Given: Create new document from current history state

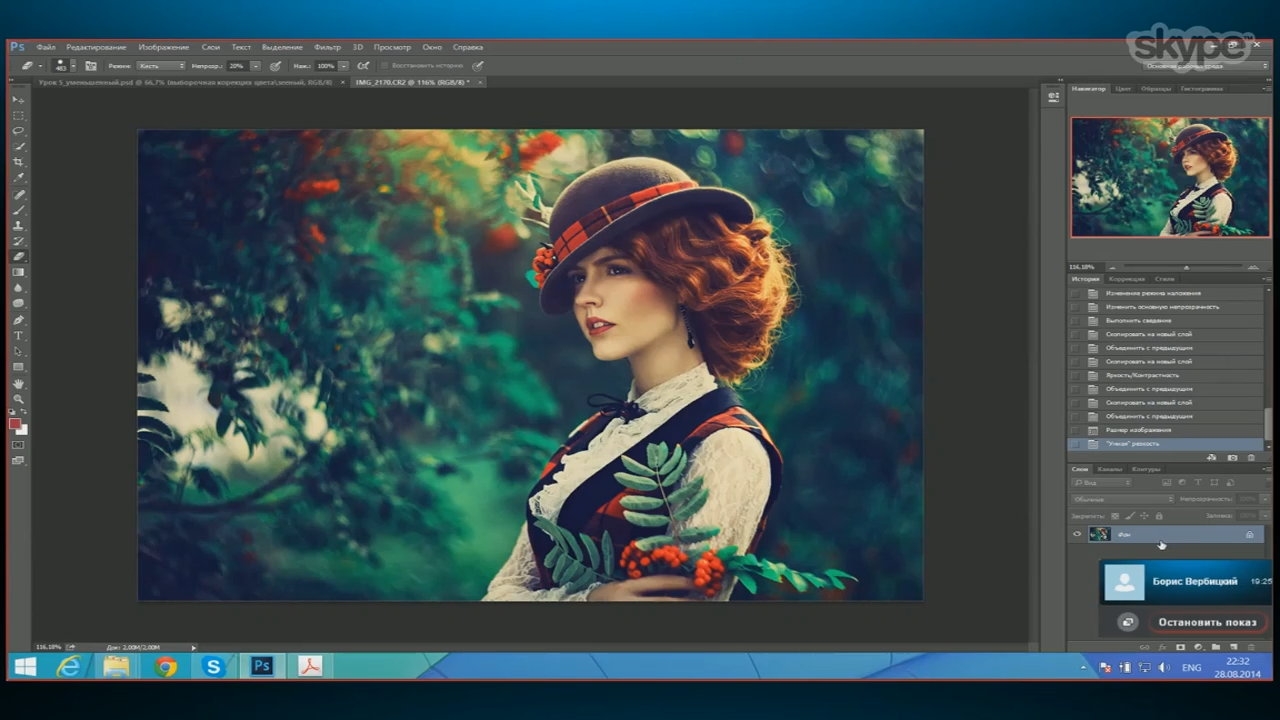Looking at the screenshot, I should click(1212, 457).
